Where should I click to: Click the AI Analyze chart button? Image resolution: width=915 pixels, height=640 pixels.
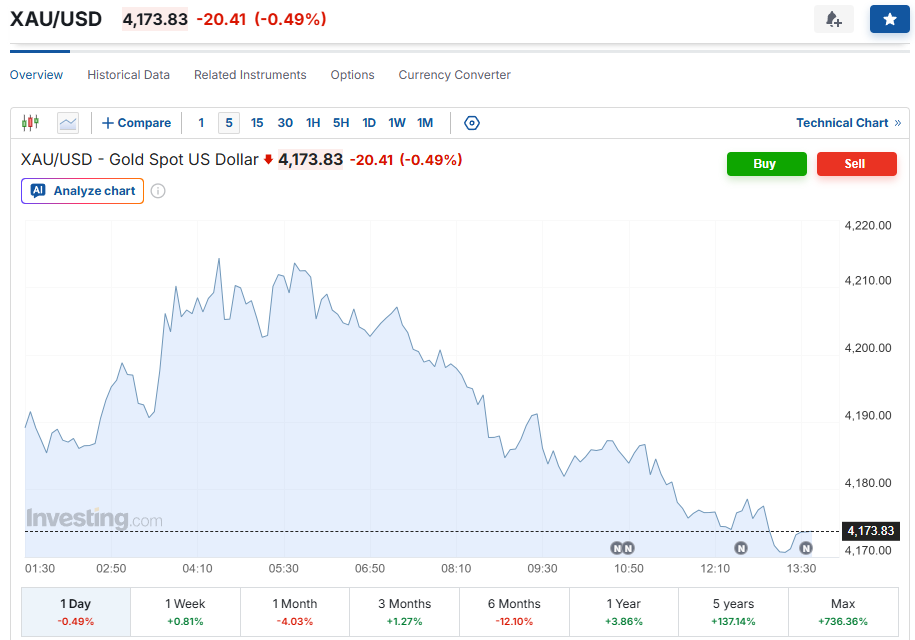pyautogui.click(x=82, y=191)
